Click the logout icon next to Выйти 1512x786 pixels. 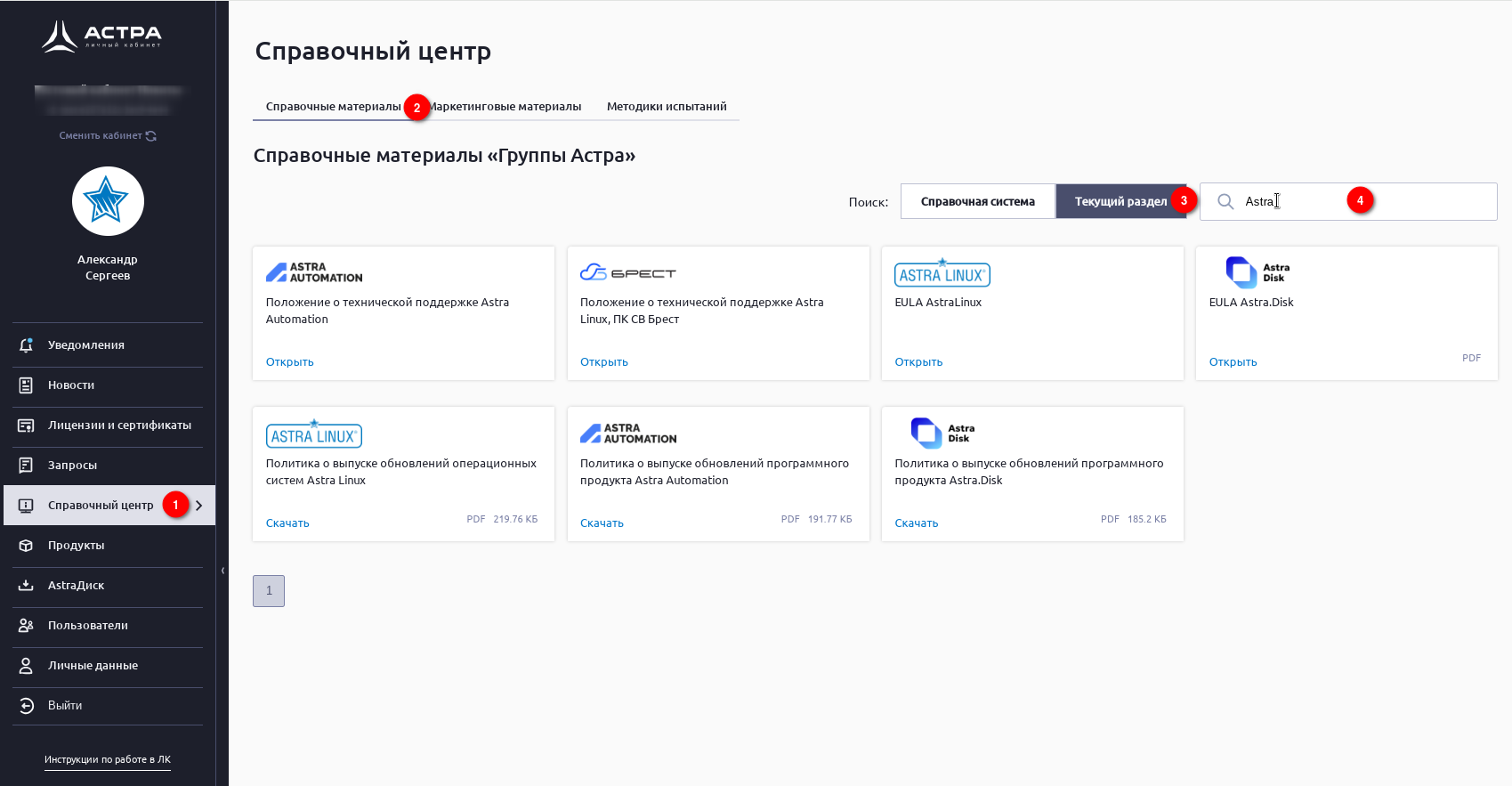point(26,706)
